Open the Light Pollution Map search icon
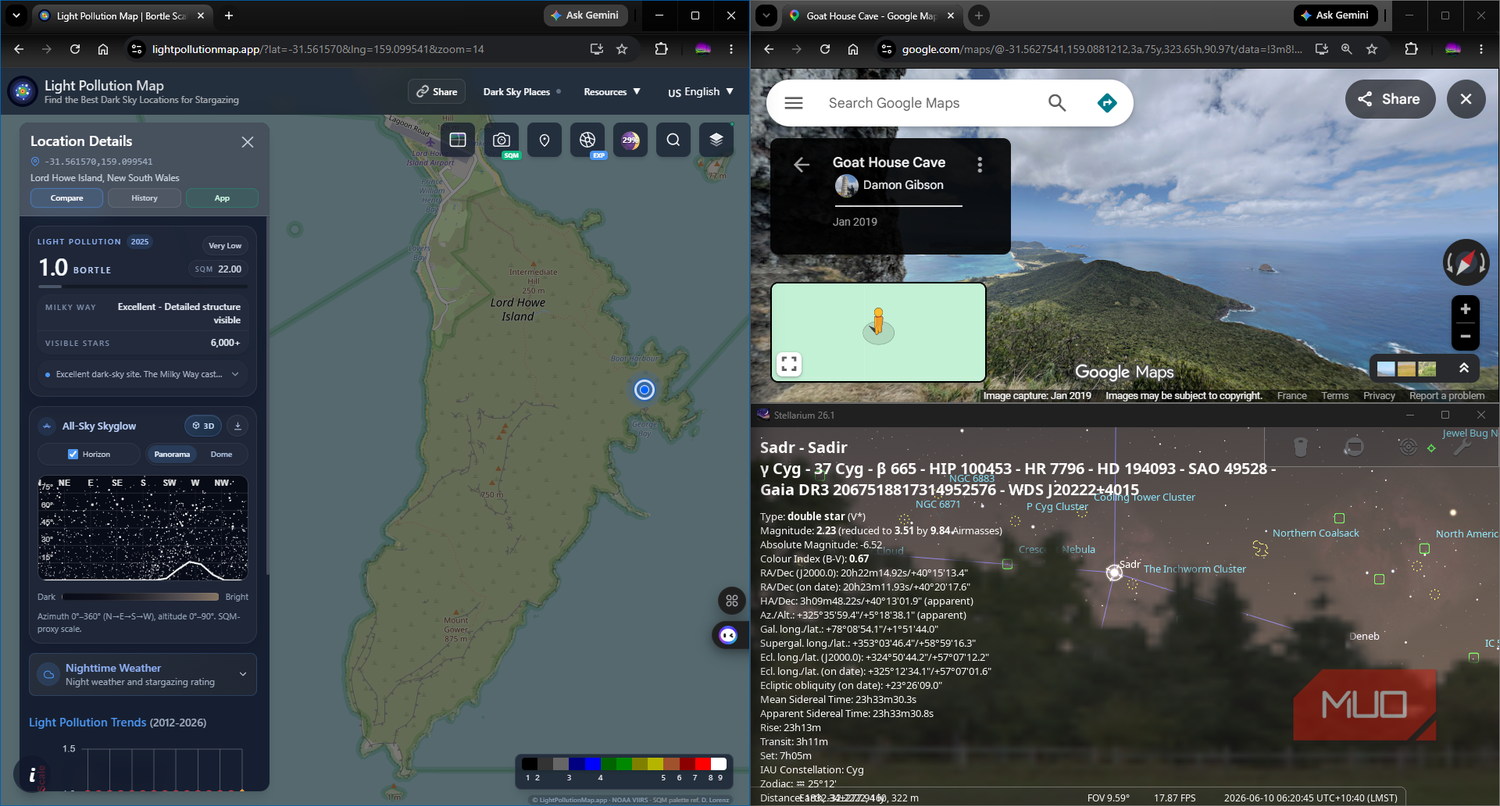Image resolution: width=1500 pixels, height=806 pixels. pyautogui.click(x=673, y=140)
